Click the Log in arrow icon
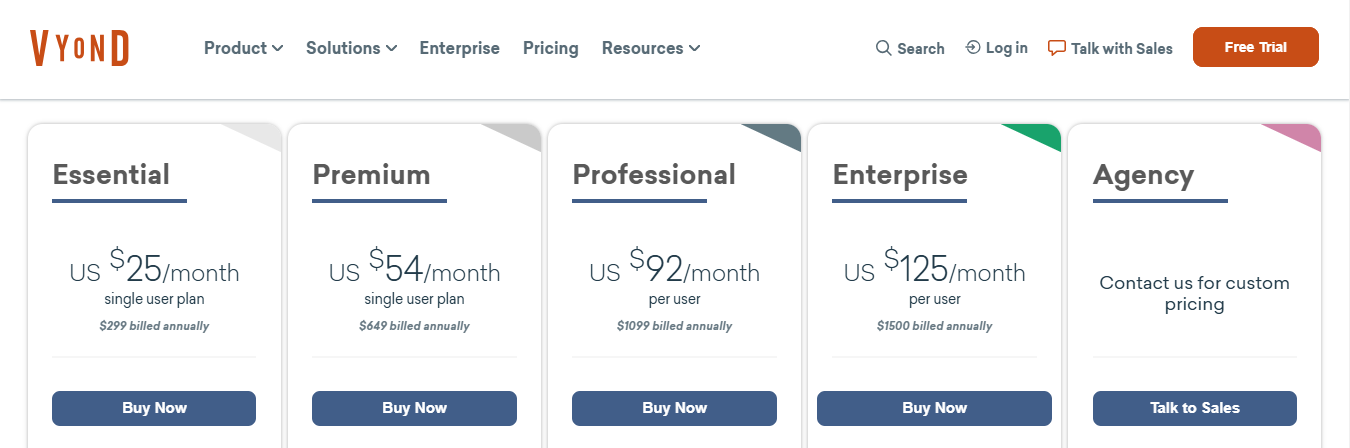 (x=972, y=47)
